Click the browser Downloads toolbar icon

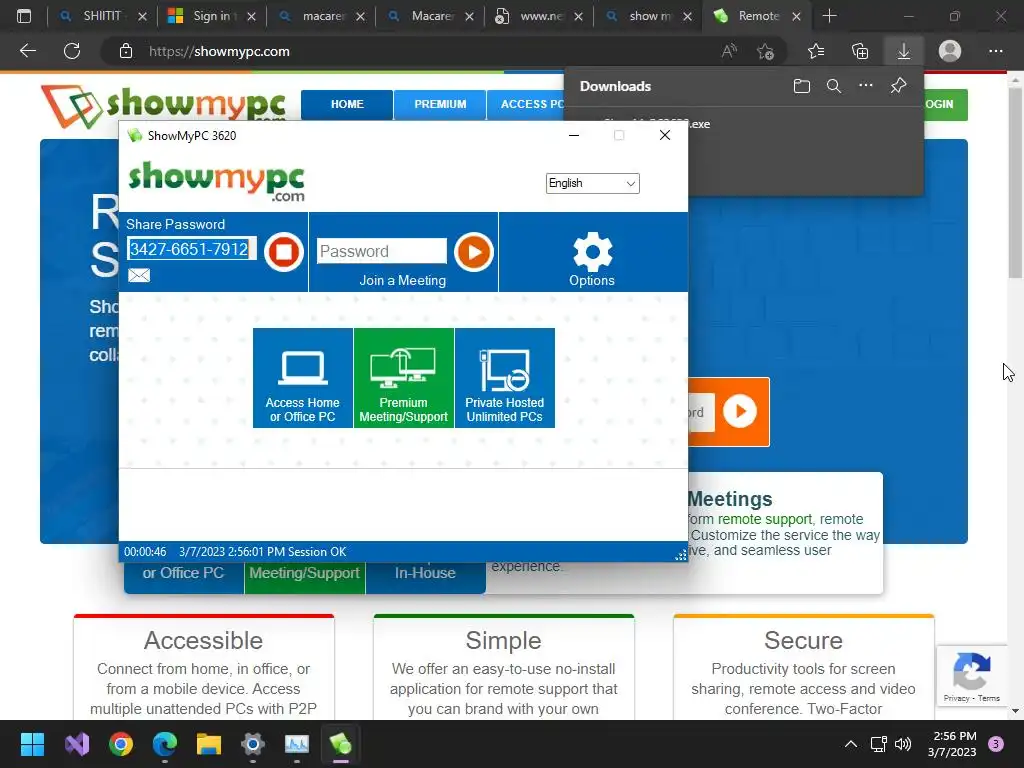904,51
